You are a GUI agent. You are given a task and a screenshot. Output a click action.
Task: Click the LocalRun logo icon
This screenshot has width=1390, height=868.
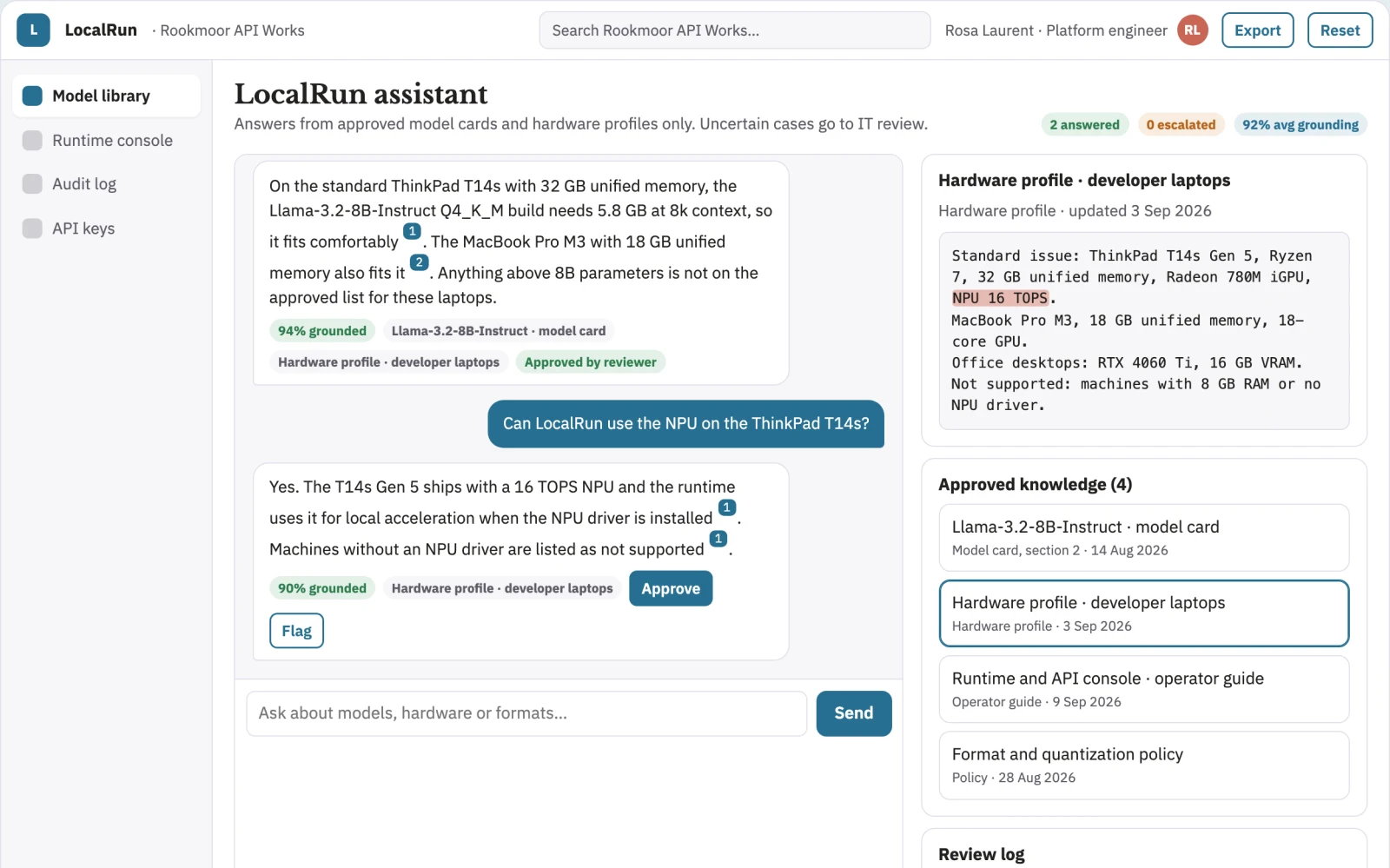coord(33,30)
